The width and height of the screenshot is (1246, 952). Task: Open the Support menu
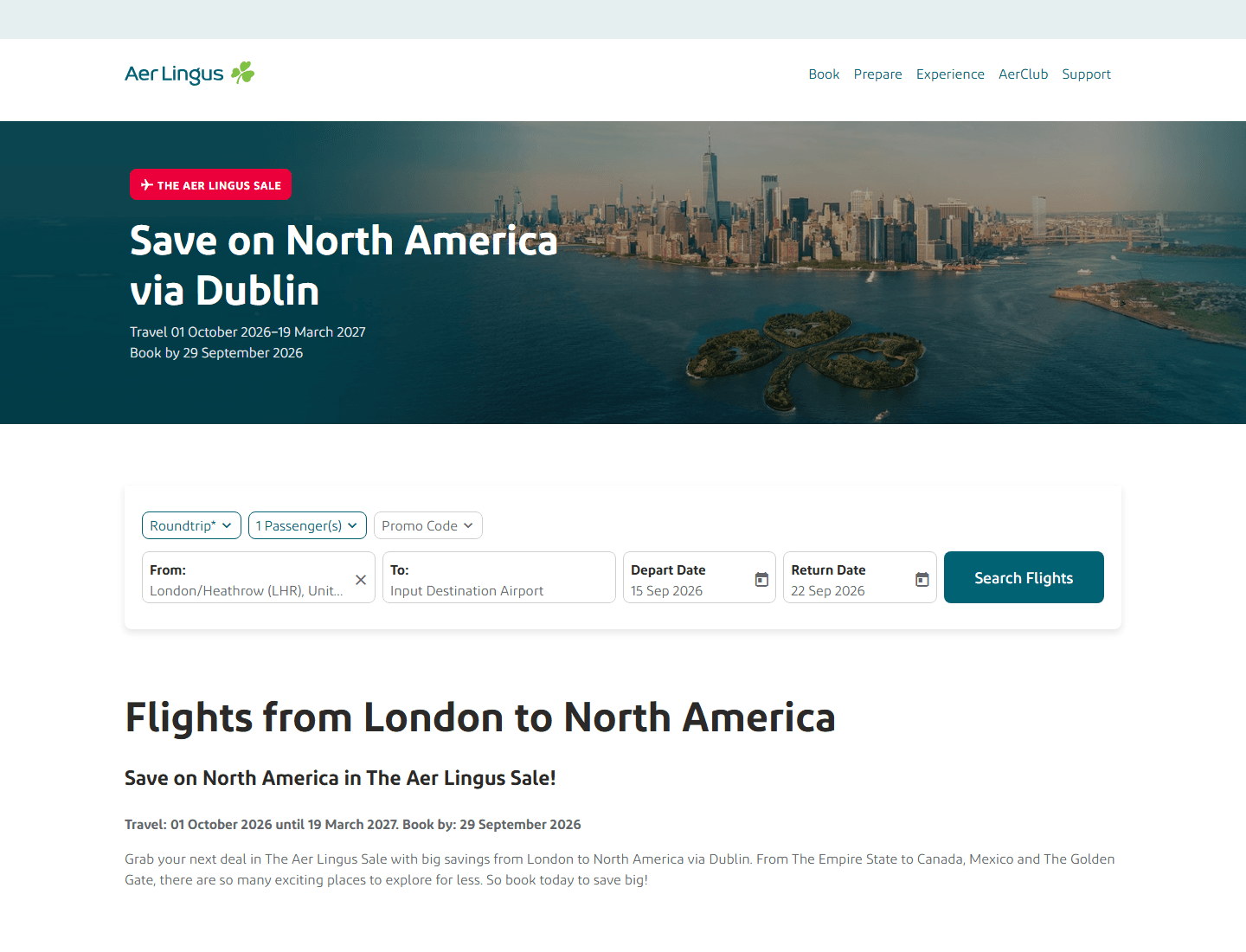pyautogui.click(x=1086, y=74)
